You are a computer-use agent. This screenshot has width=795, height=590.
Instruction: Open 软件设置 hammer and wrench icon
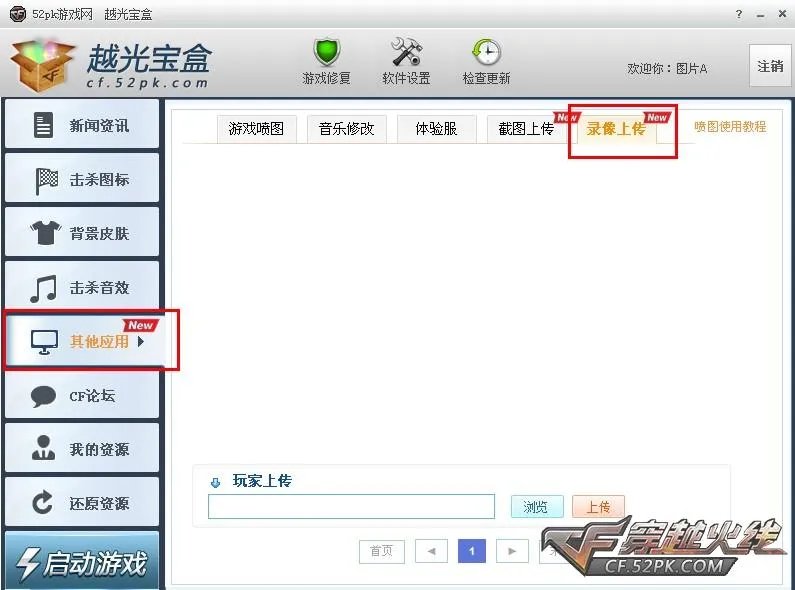(406, 52)
